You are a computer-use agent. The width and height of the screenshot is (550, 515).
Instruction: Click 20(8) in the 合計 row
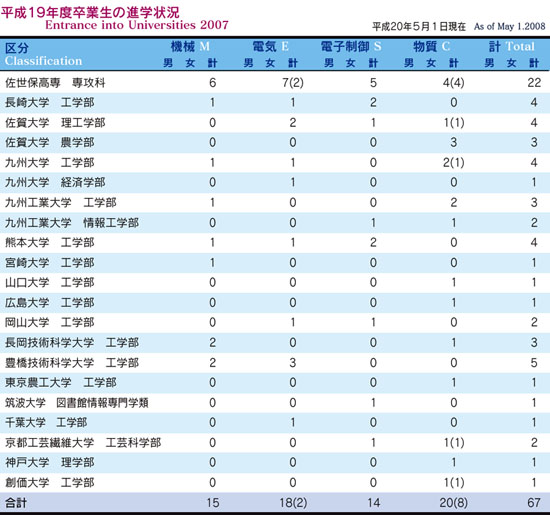point(454,503)
